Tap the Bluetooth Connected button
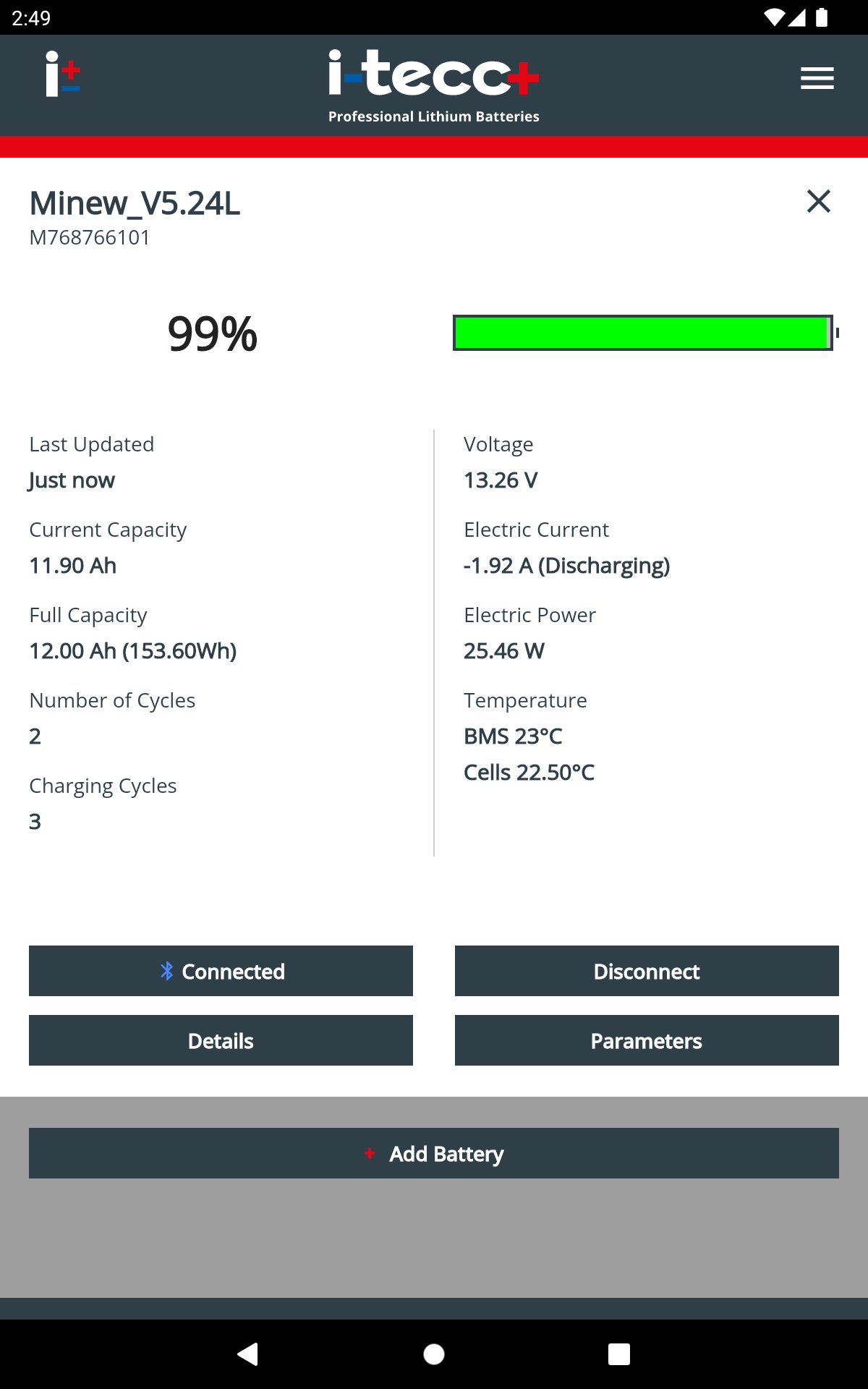Viewport: 868px width, 1389px height. [221, 971]
